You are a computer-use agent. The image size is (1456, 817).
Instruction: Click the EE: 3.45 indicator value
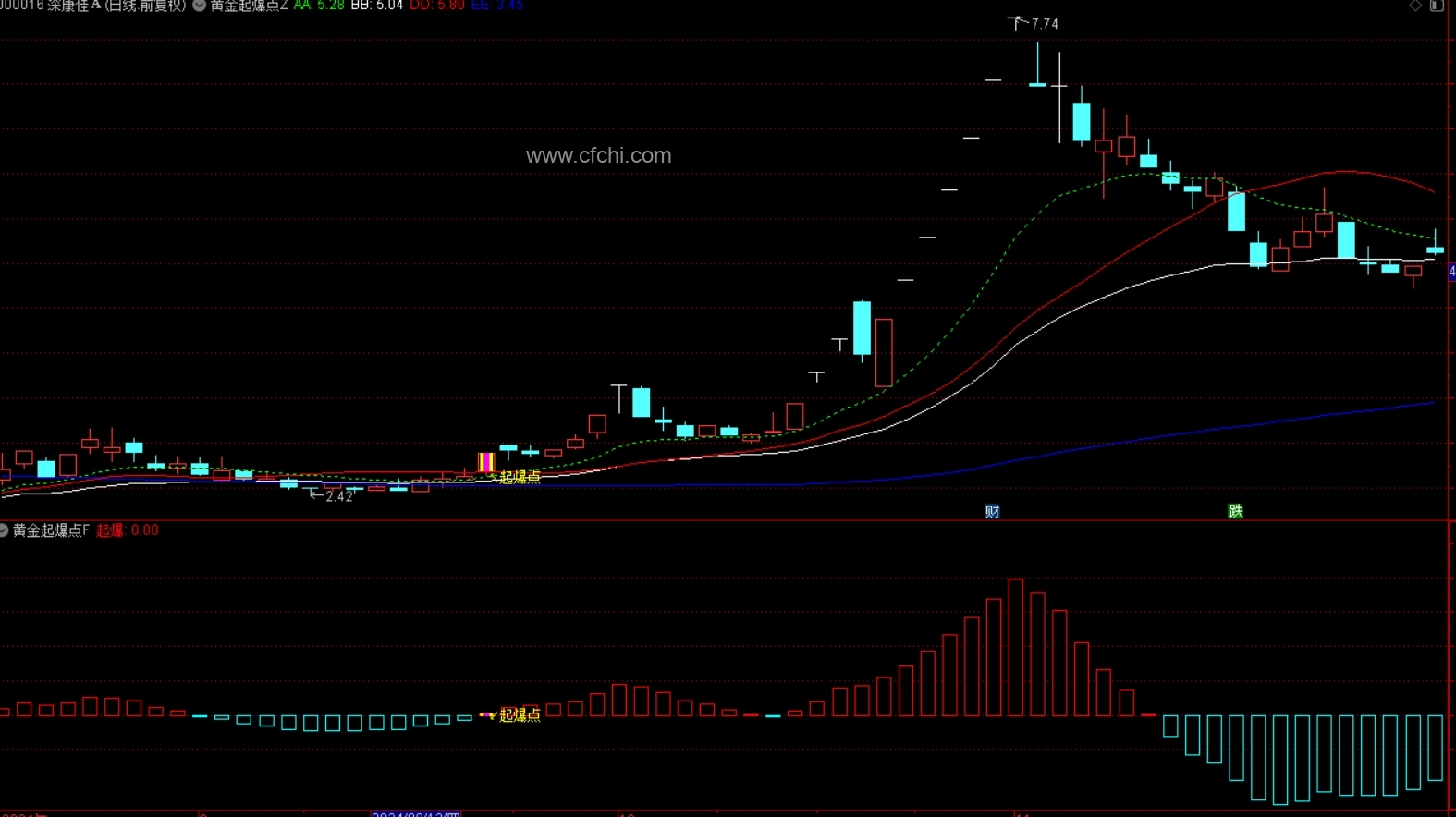(497, 6)
